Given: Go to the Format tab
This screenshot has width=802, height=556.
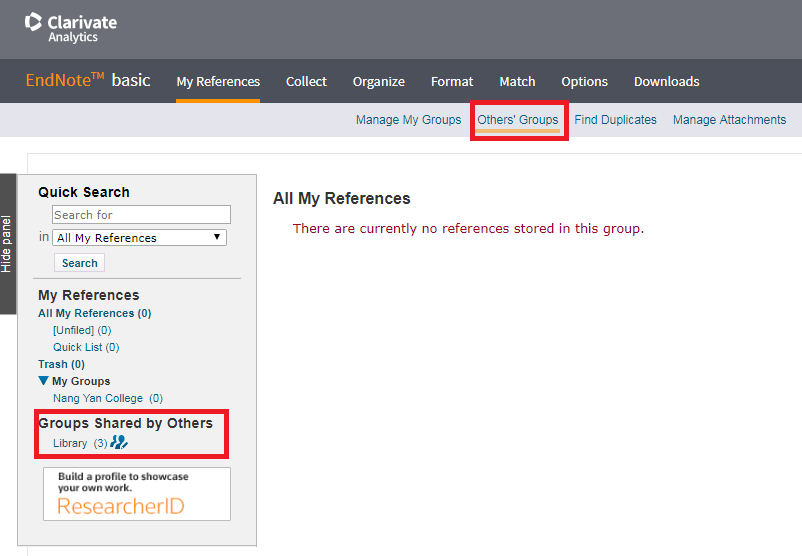Looking at the screenshot, I should 452,81.
